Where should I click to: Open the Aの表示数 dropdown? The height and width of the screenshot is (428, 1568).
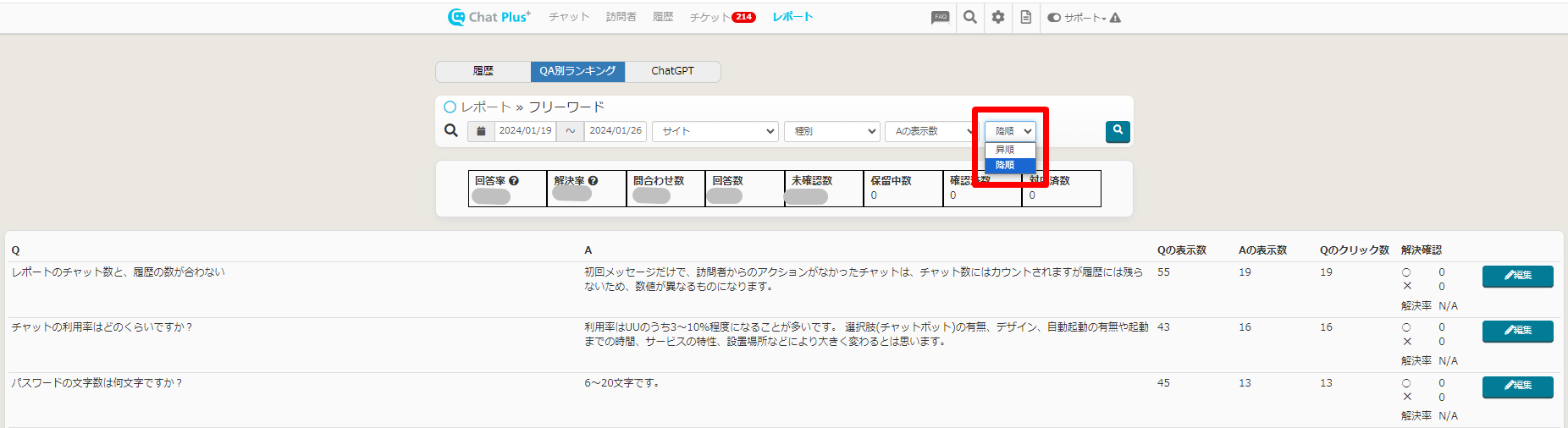click(x=931, y=131)
